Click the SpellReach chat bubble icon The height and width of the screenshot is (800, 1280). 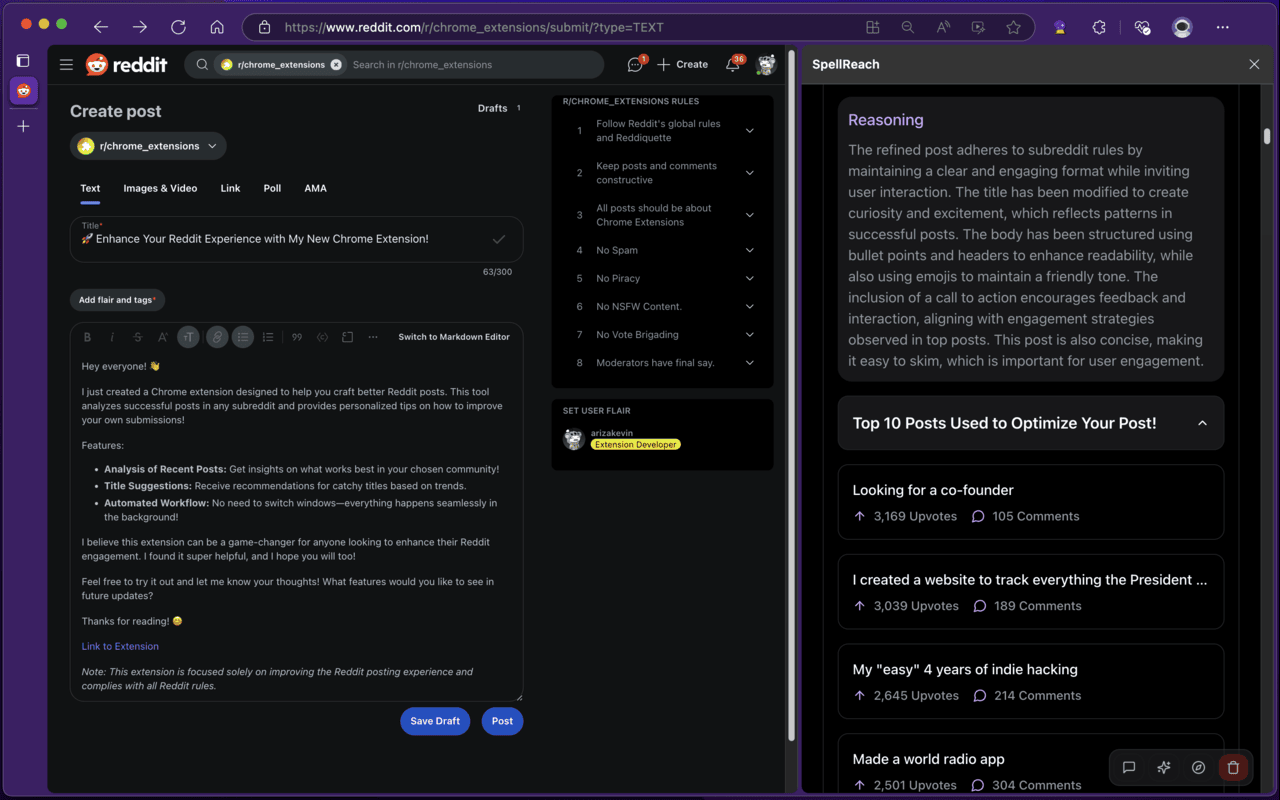click(1129, 768)
